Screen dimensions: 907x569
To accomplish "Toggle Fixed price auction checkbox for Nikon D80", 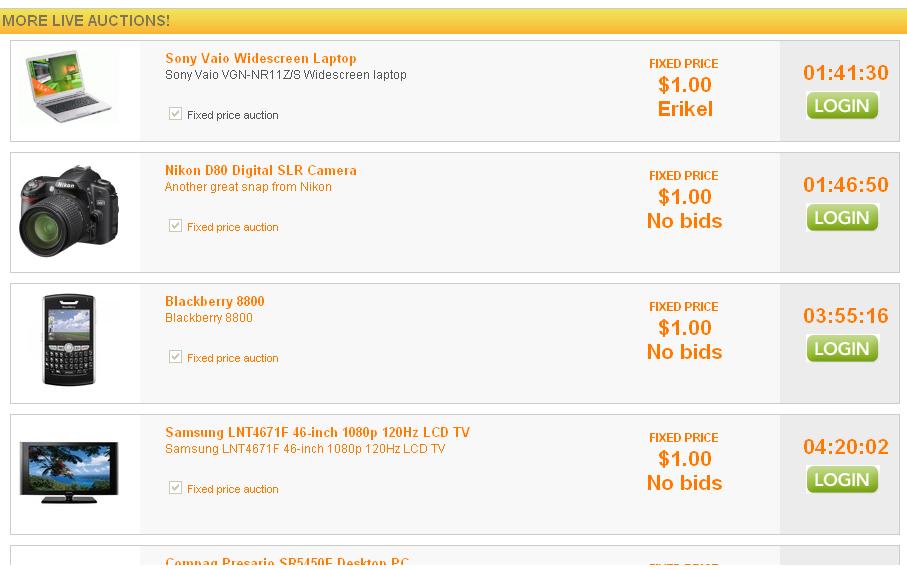I will coord(175,226).
